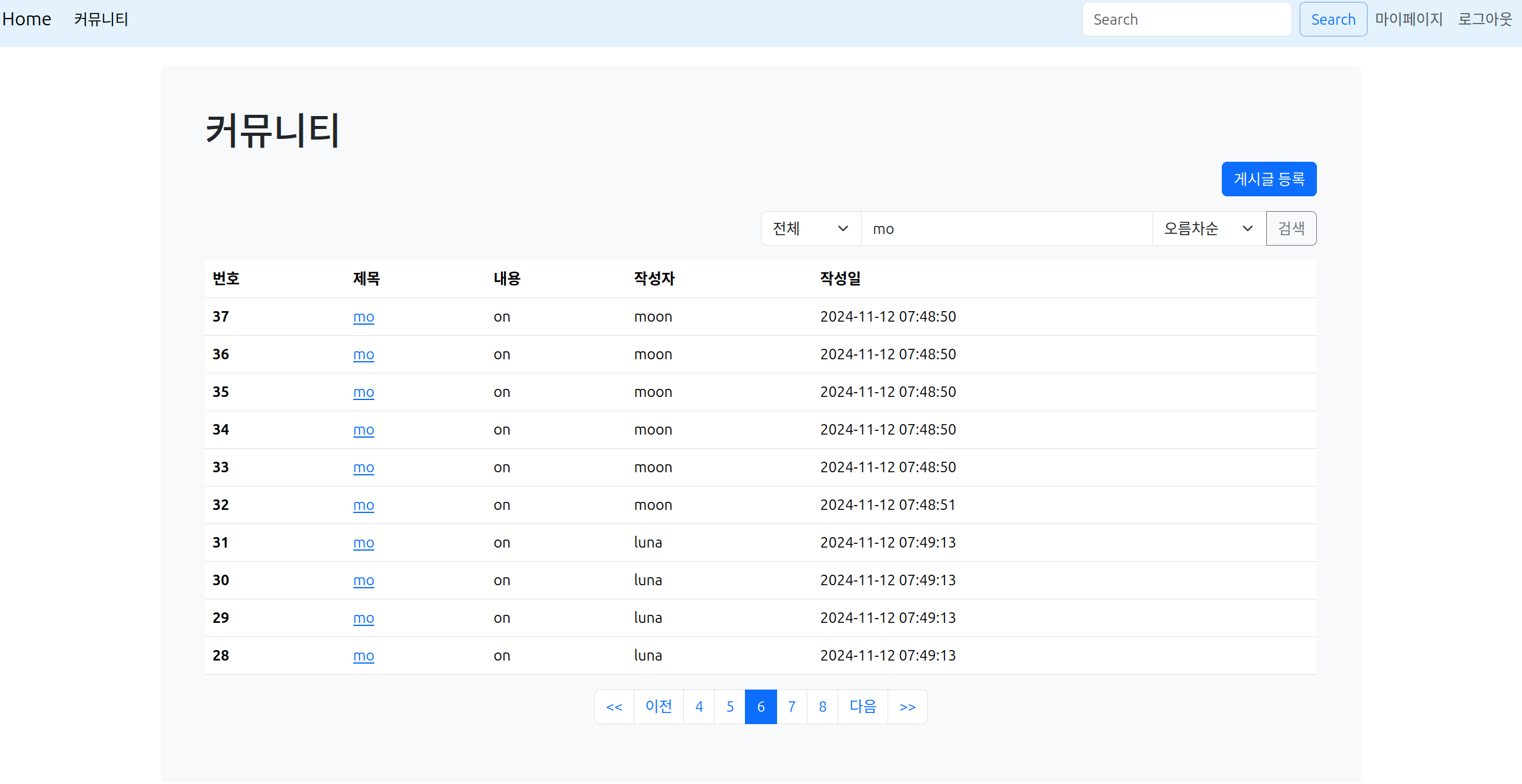
Task: Open post number 37 titled mo
Action: click(x=363, y=317)
